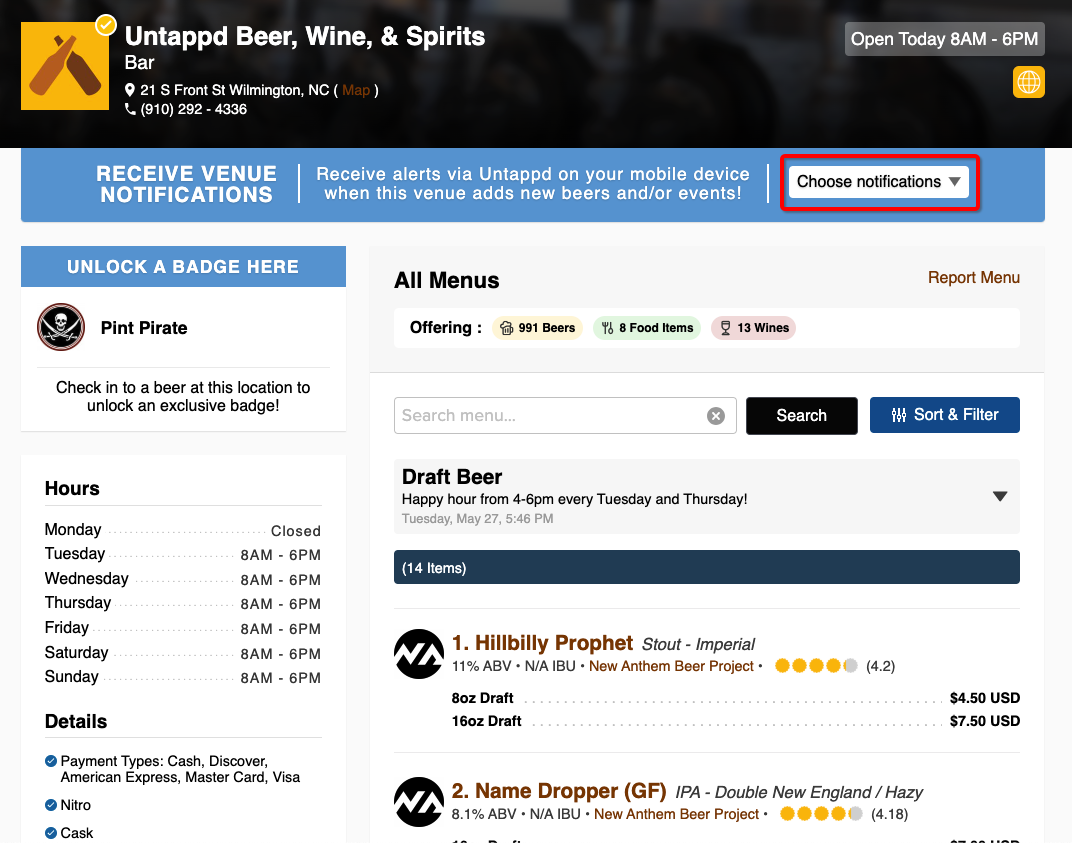Click the phone icon next to the number
Screen dimensions: 1072x844
coord(130,109)
